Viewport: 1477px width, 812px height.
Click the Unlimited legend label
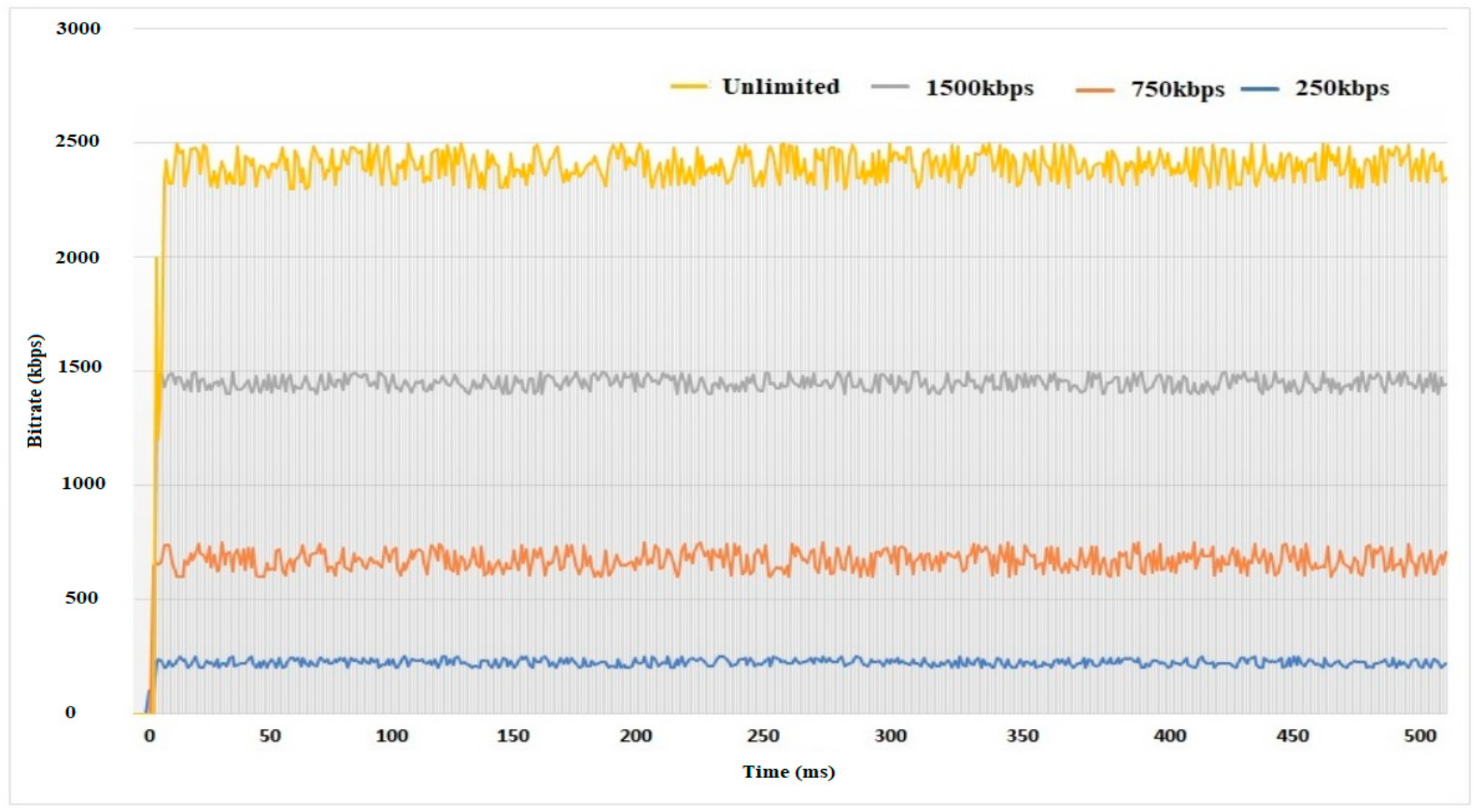(x=780, y=86)
